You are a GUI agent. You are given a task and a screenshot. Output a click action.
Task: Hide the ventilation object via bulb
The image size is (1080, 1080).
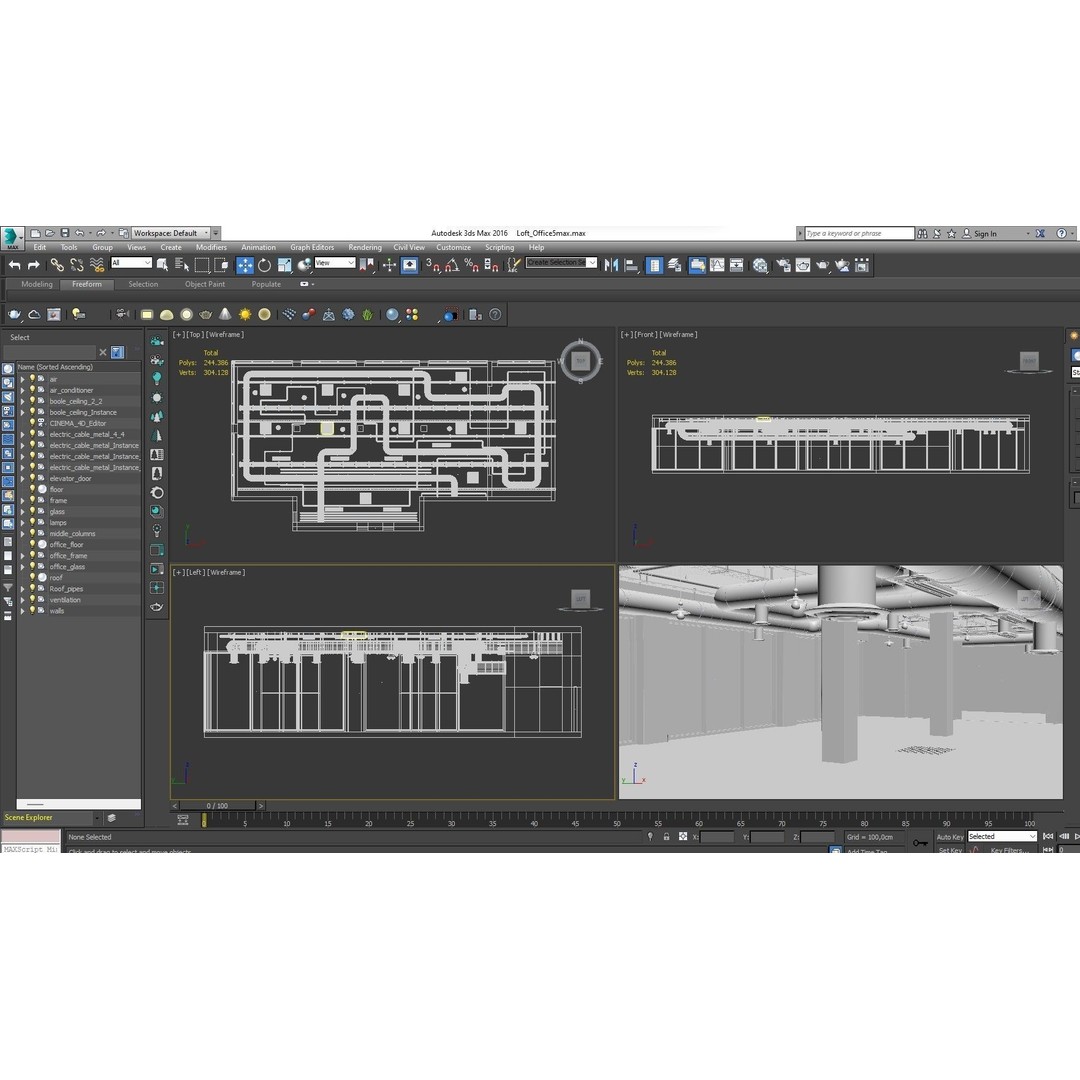[32, 599]
